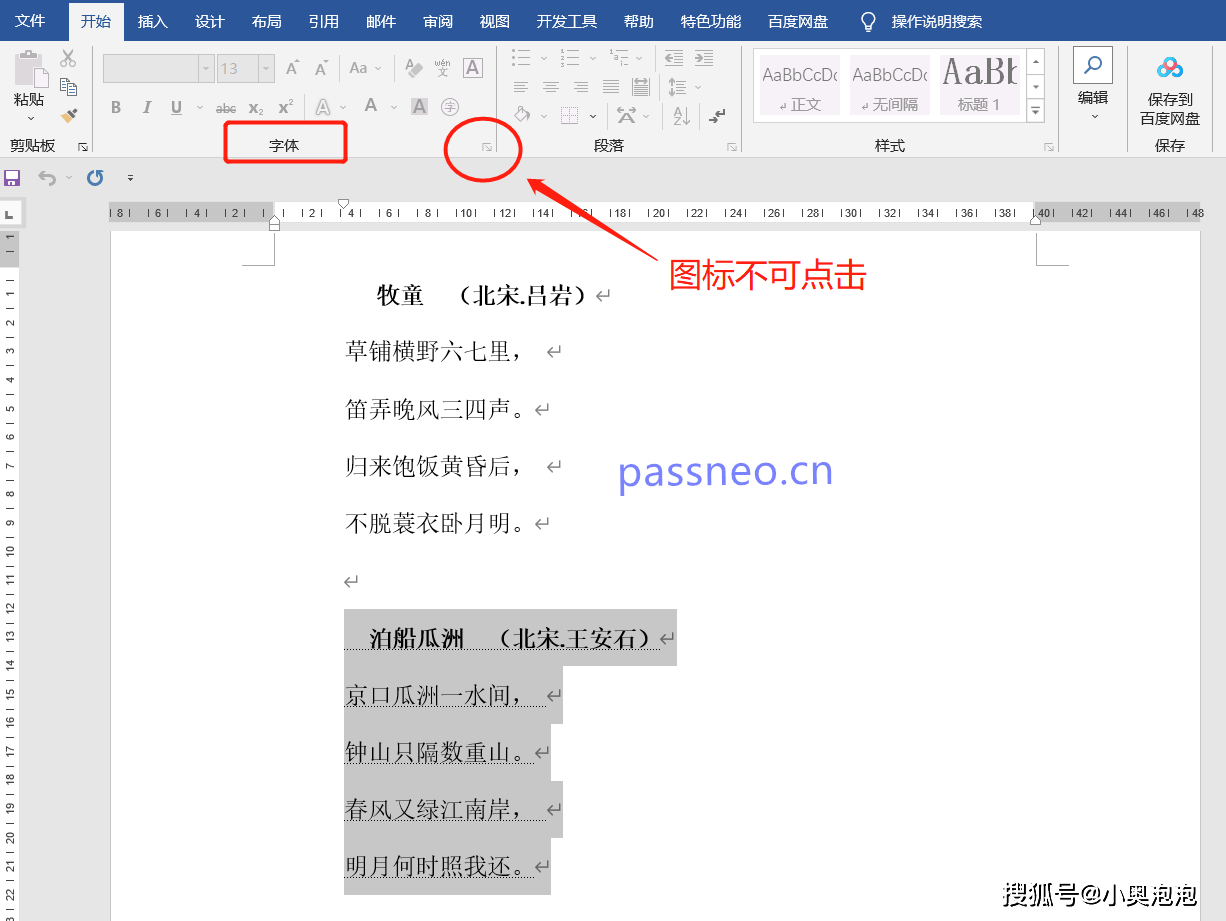
Task: Expand the Borders dropdown arrow
Action: pyautogui.click(x=592, y=116)
